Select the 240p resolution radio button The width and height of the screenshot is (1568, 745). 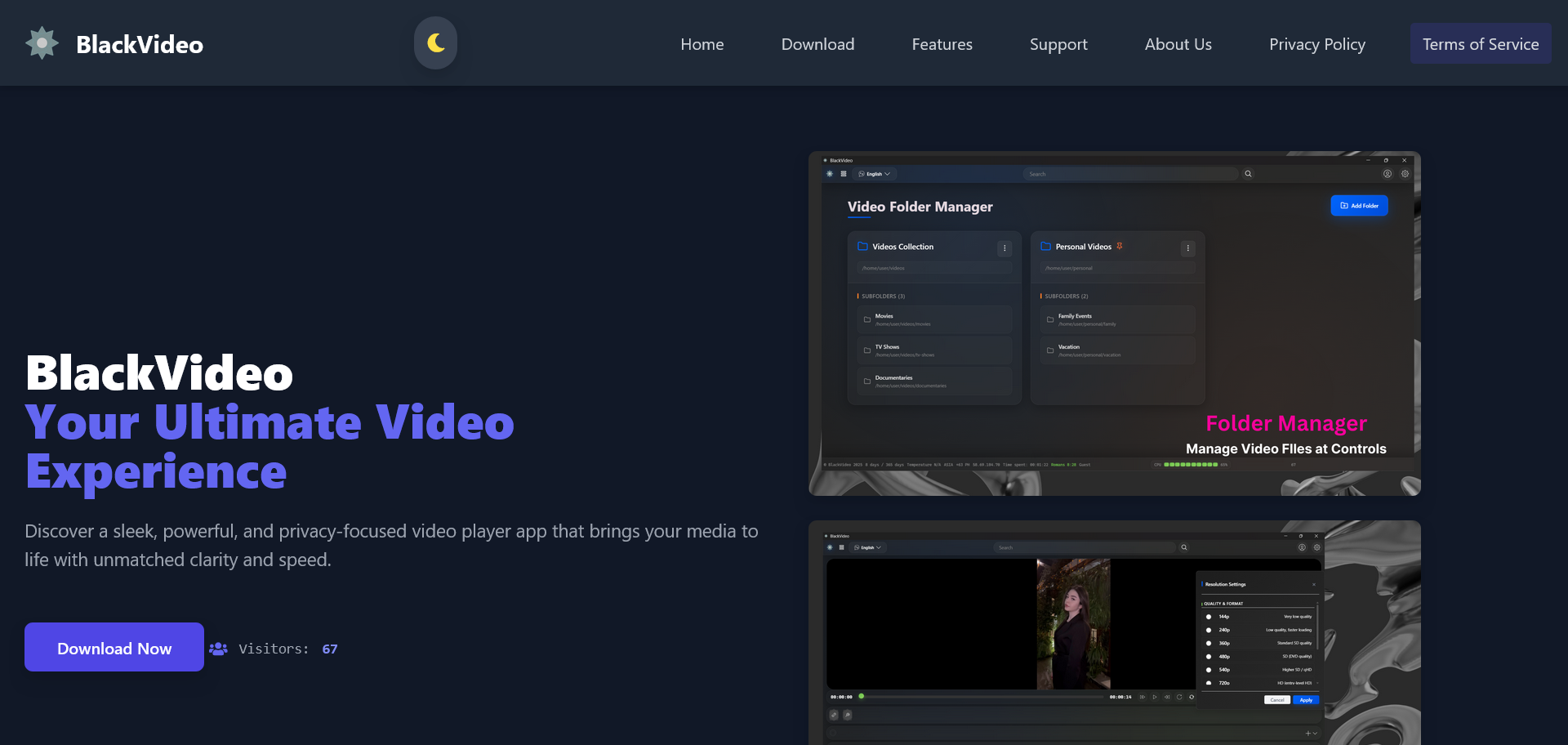pos(1209,630)
